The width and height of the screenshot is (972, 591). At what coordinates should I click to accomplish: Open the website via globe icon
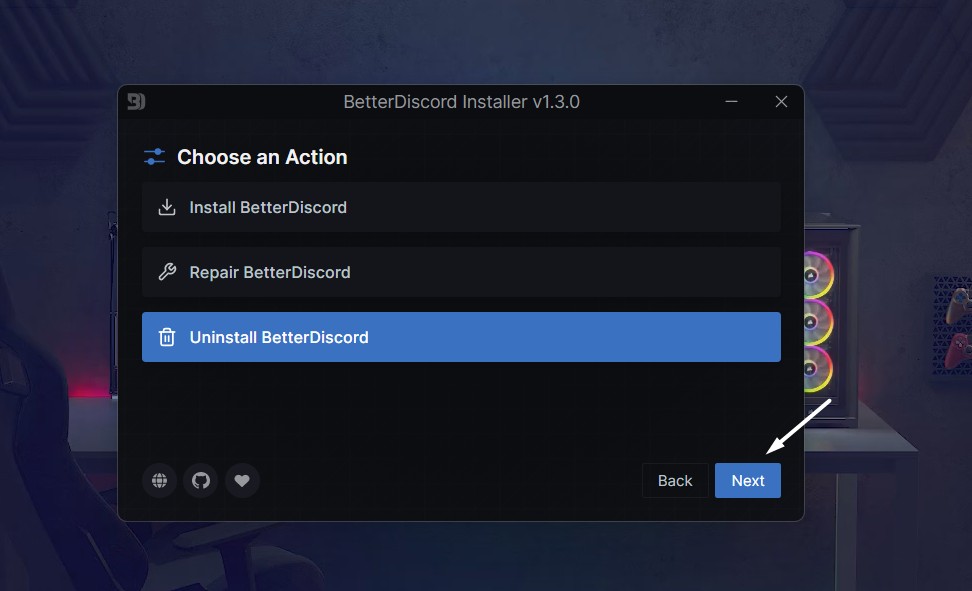159,481
